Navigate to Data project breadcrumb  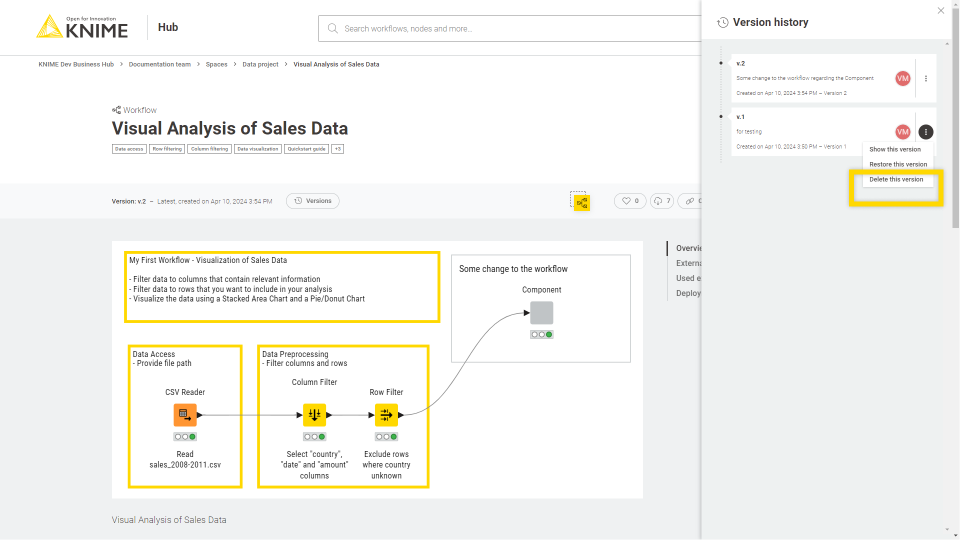pyautogui.click(x=260, y=64)
